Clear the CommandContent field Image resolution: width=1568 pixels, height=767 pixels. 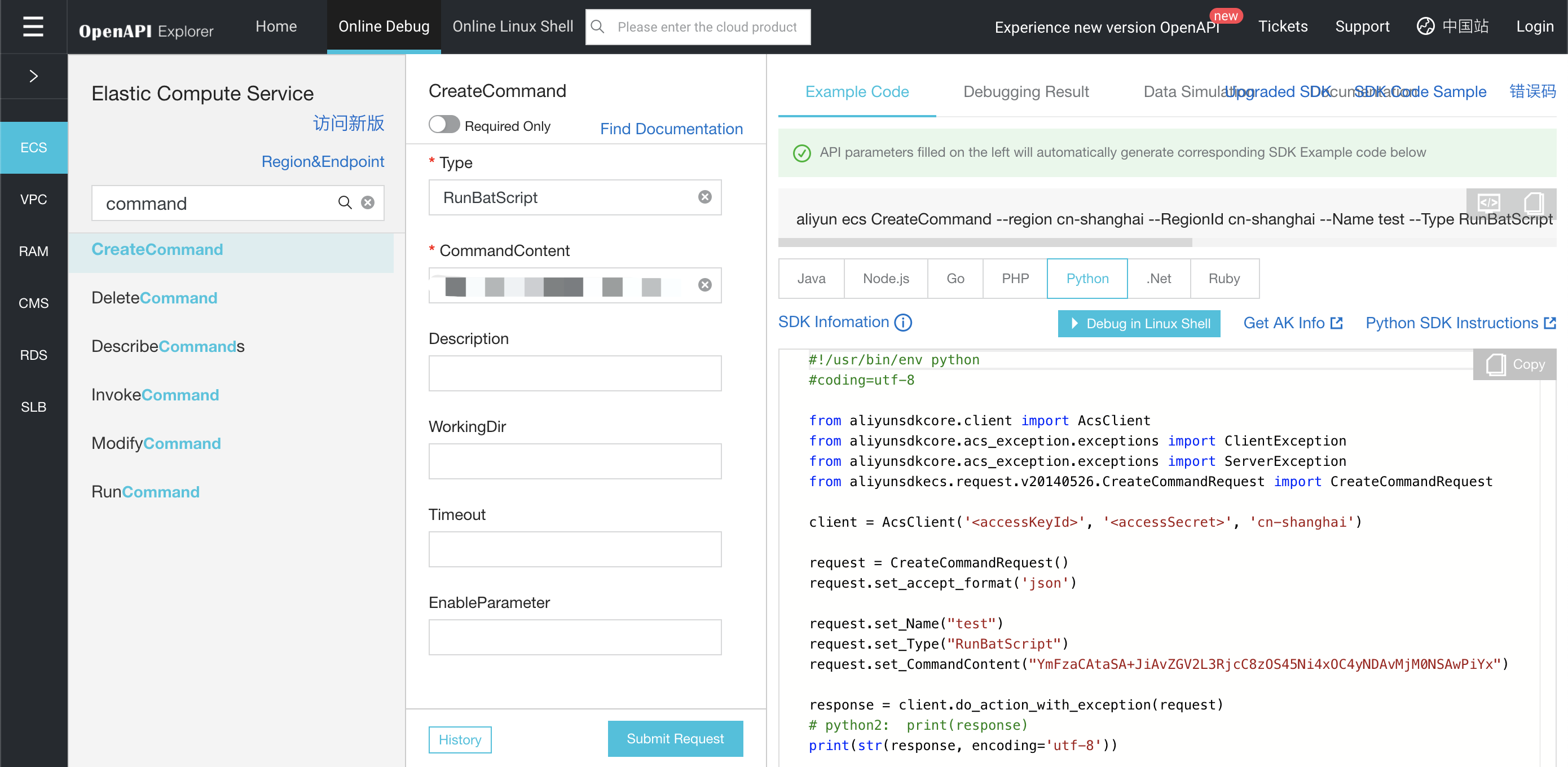(x=704, y=285)
